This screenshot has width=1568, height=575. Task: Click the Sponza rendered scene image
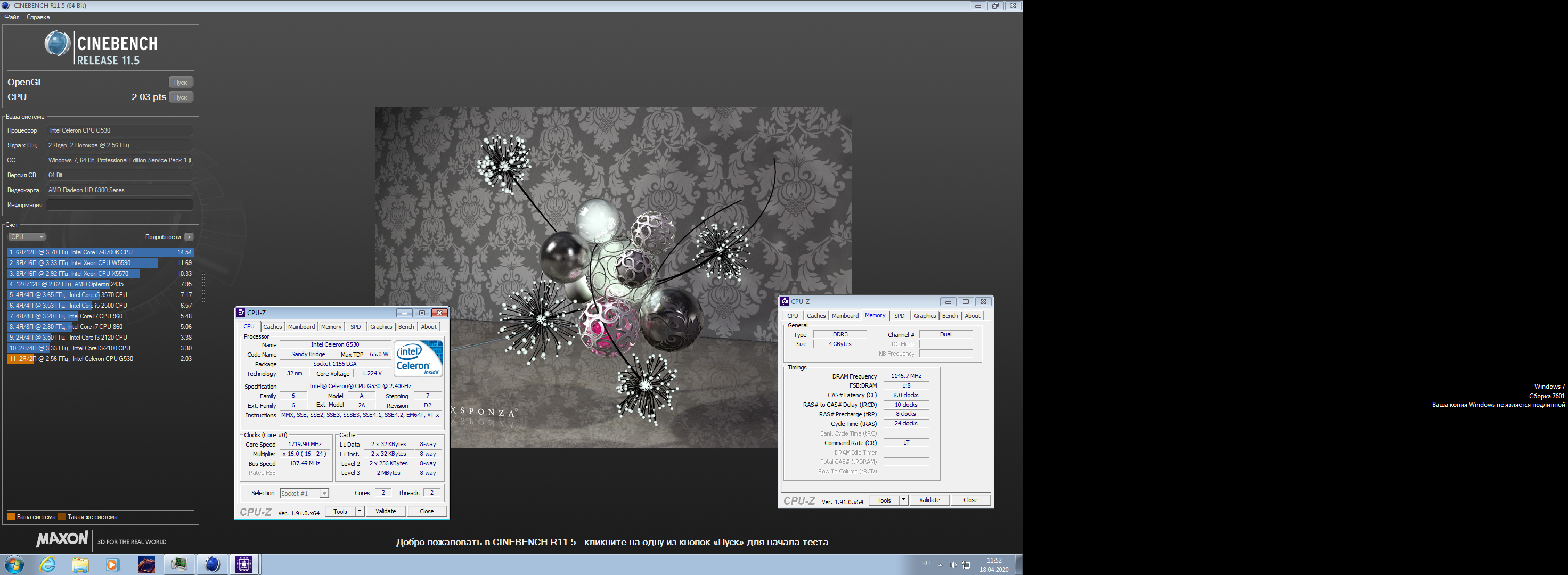coord(613,277)
